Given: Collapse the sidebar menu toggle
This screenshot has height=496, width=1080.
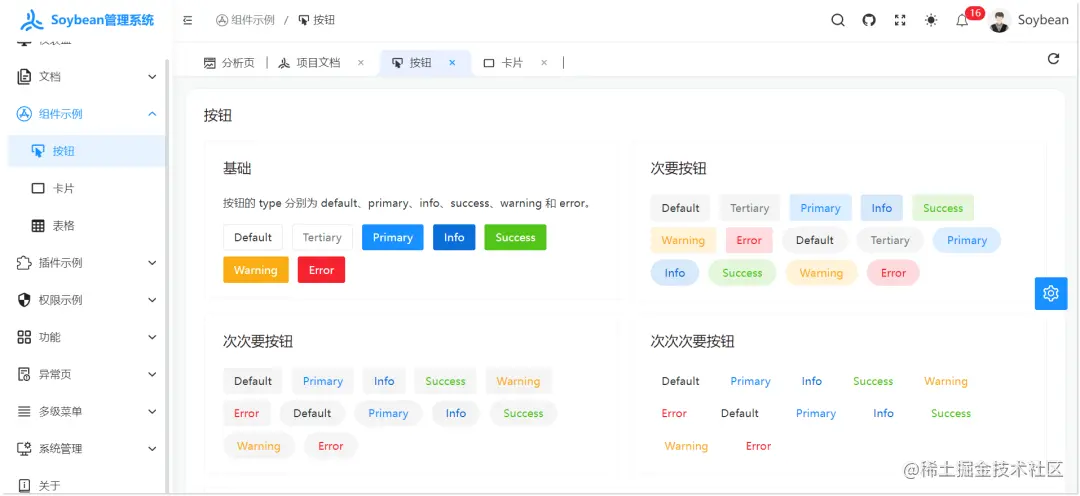Looking at the screenshot, I should click(x=187, y=21).
